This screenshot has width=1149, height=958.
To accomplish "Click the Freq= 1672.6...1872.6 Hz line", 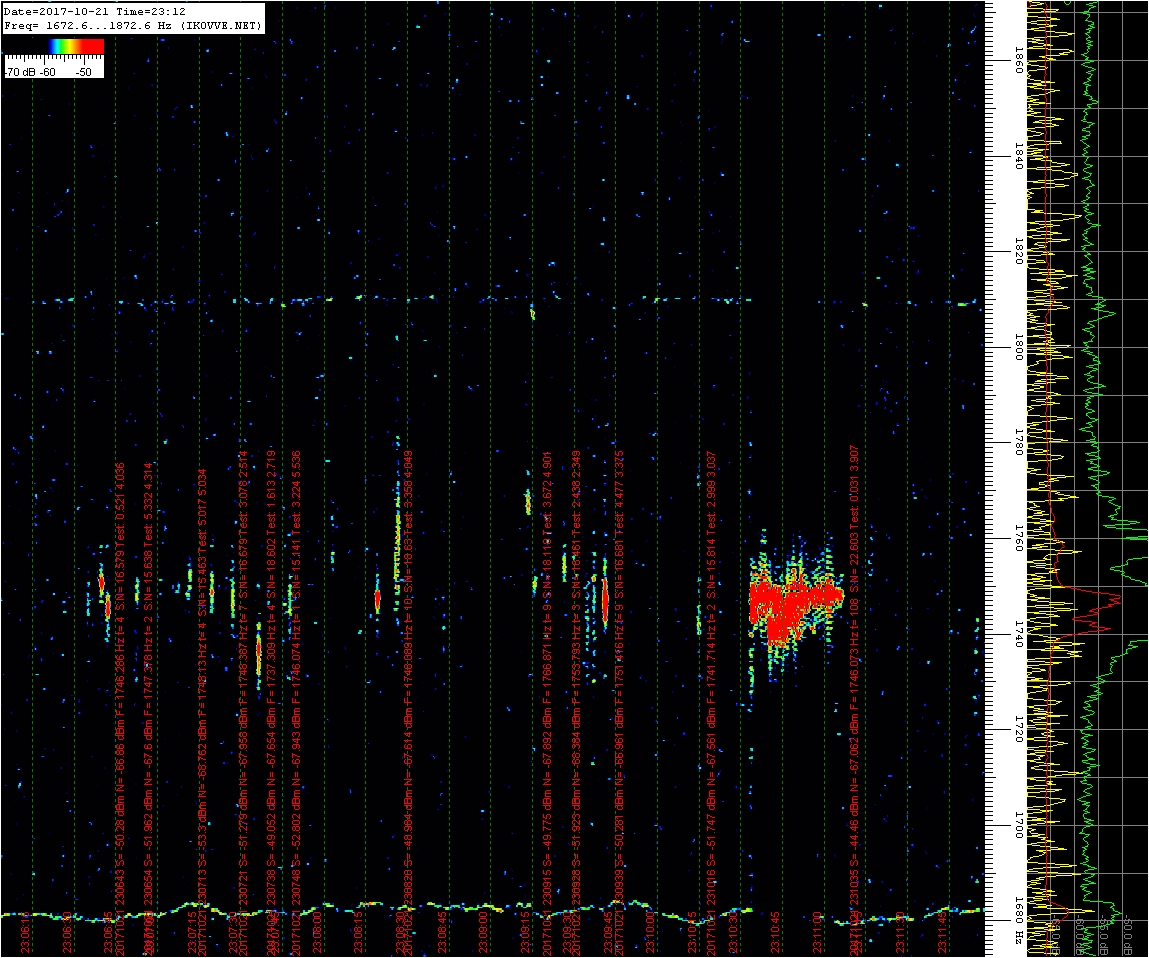I will [x=132, y=26].
